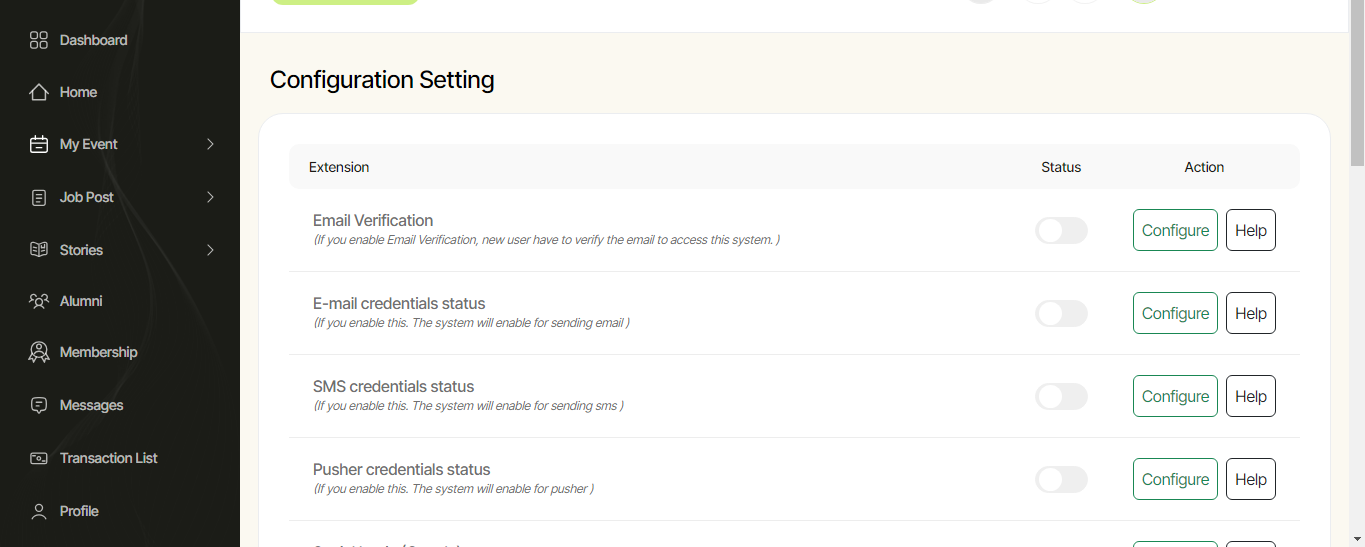1365x547 pixels.
Task: Expand the My Event submenu chevron
Action: (210, 144)
